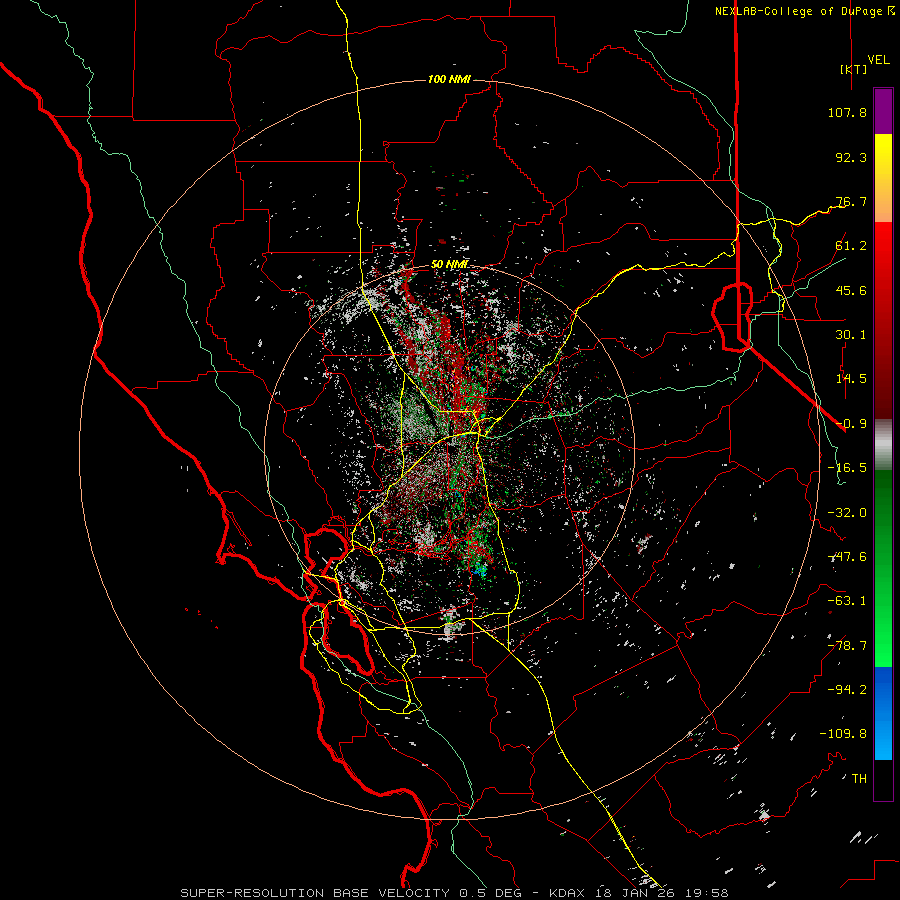
Task: Click the Super-Resolution Base Velocity caption
Action: 454,893
